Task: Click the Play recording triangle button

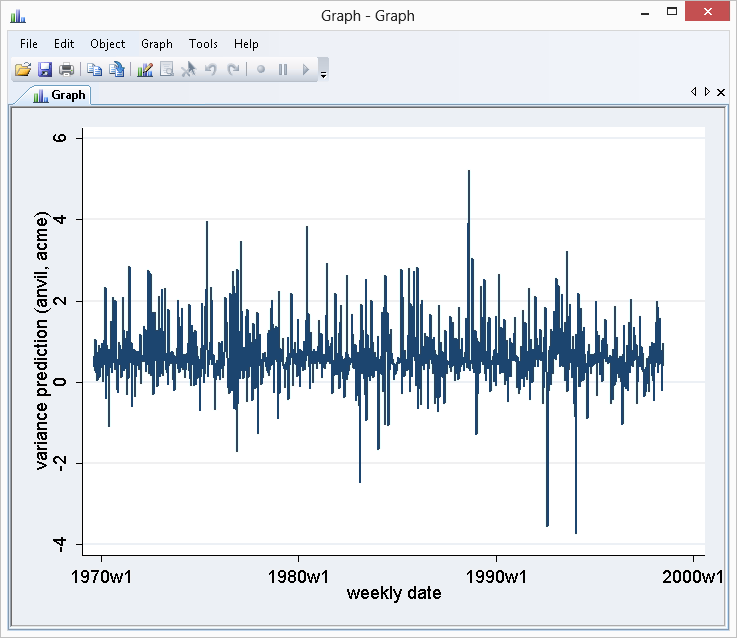Action: pos(306,70)
